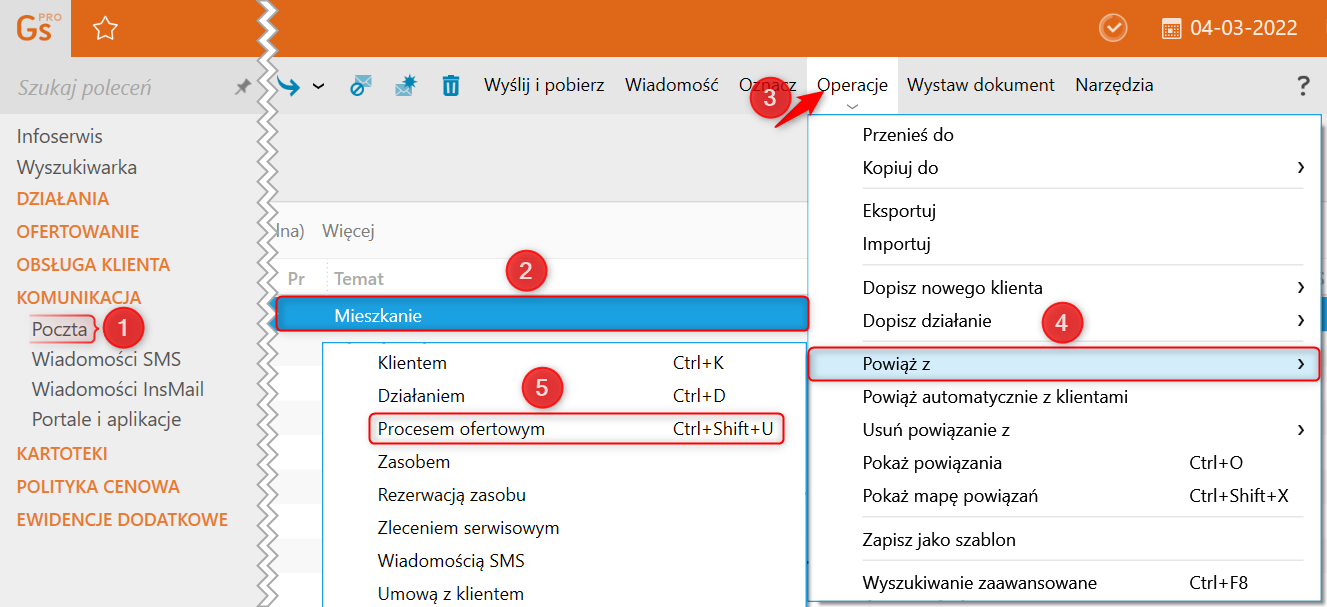
Task: Expand the Kopiuj do submenu
Action: click(x=1300, y=168)
